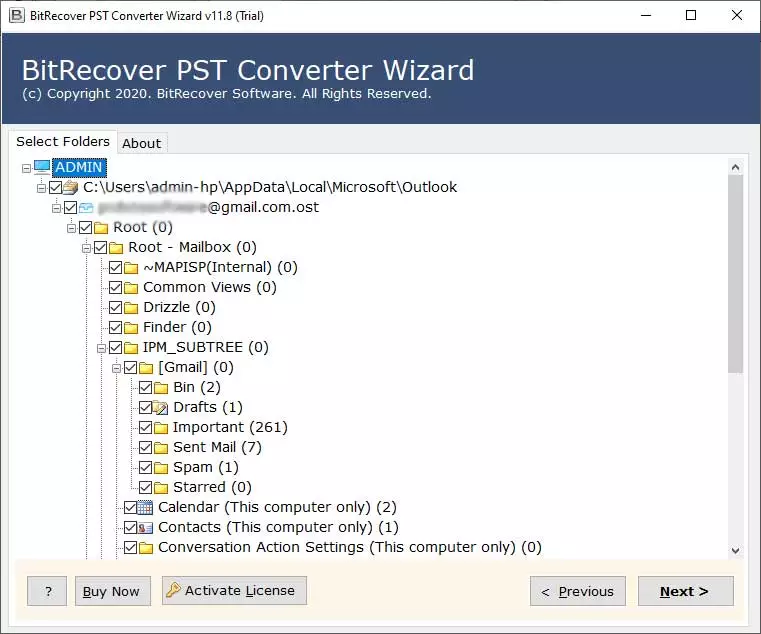Uncheck the IPM_SUBTREE (0) checkbox

pos(116,348)
